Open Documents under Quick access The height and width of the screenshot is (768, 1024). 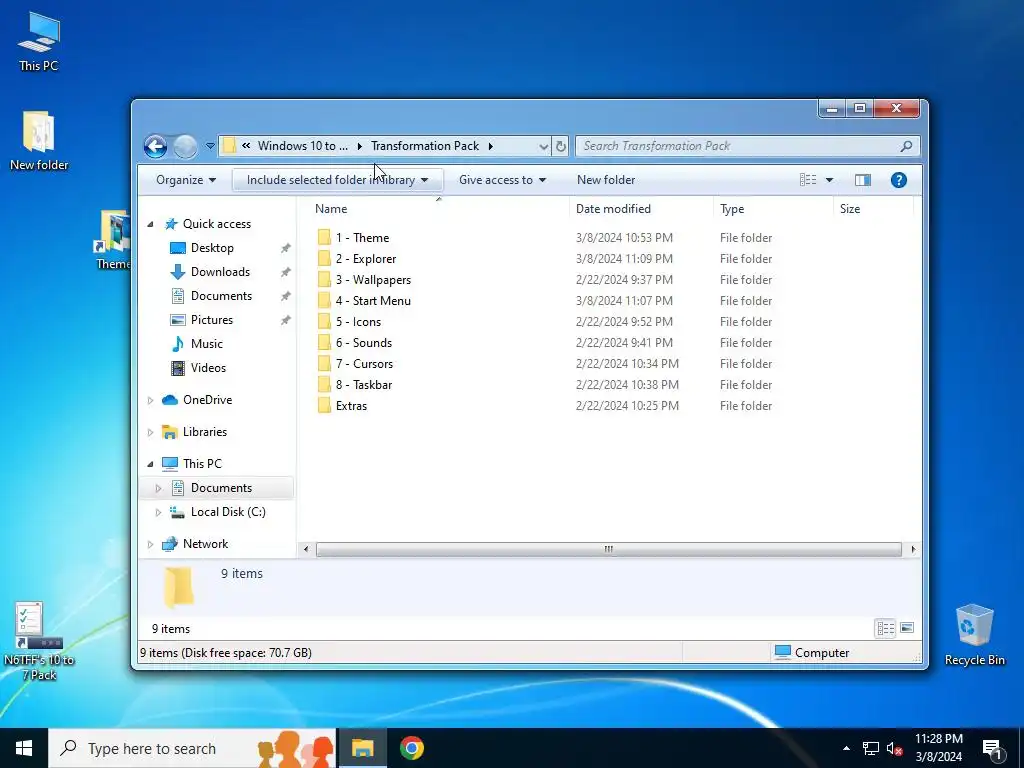(x=221, y=296)
